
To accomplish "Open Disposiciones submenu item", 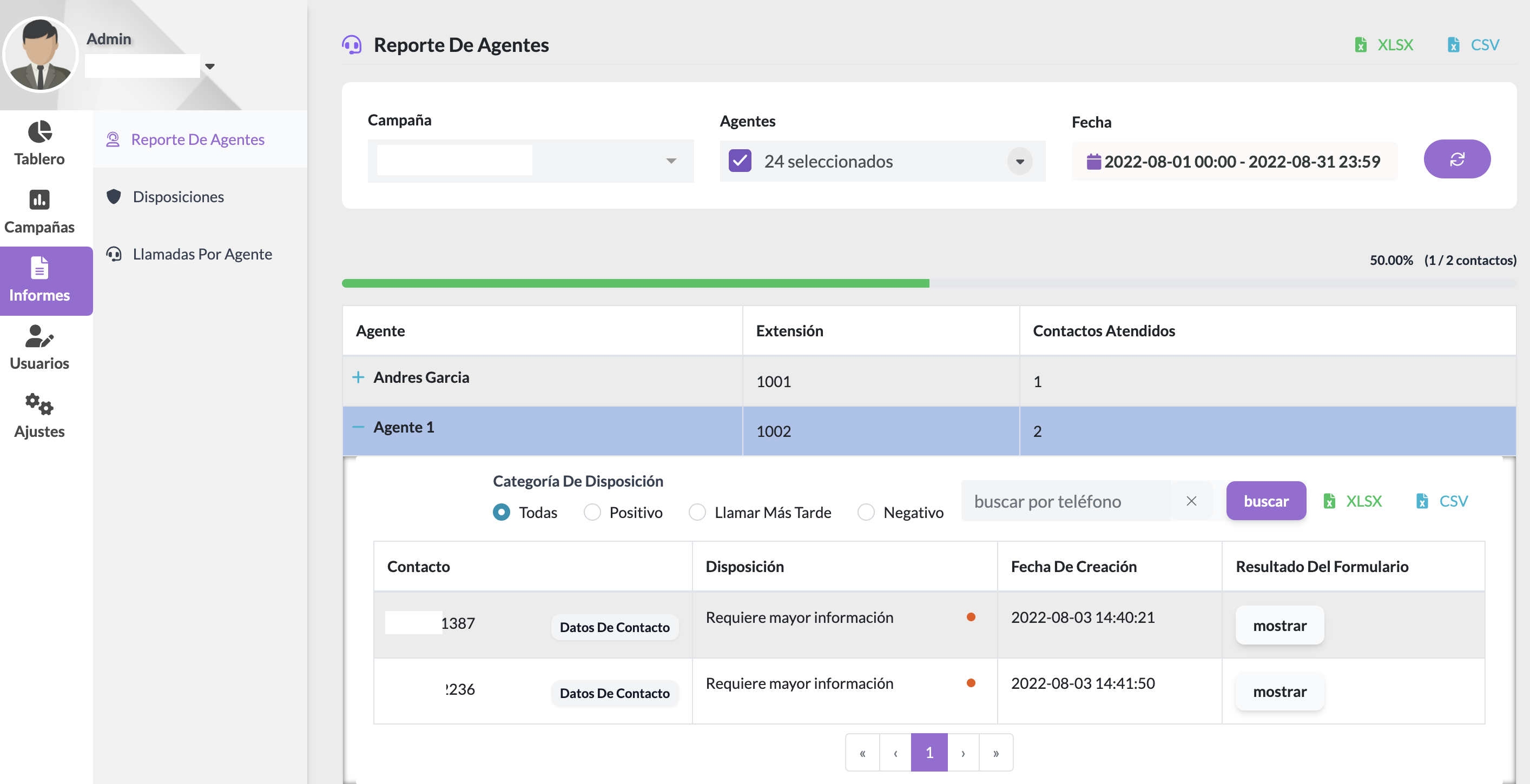I will click(x=178, y=197).
